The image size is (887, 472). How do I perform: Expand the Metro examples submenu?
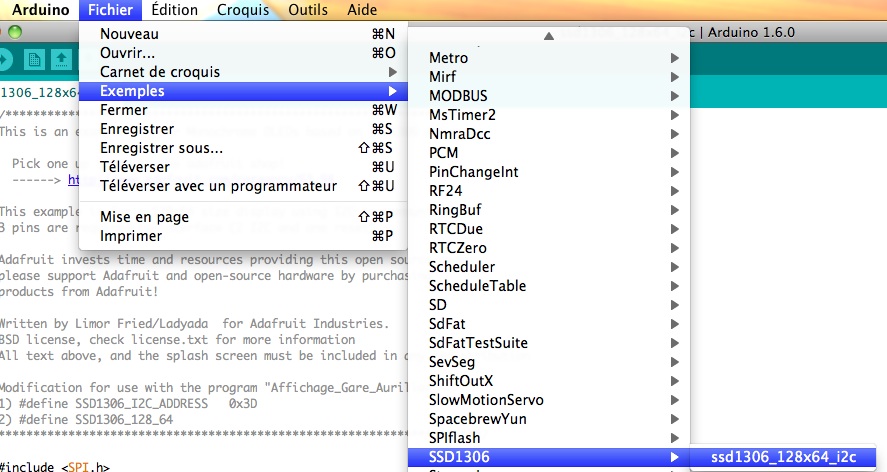[x=549, y=58]
